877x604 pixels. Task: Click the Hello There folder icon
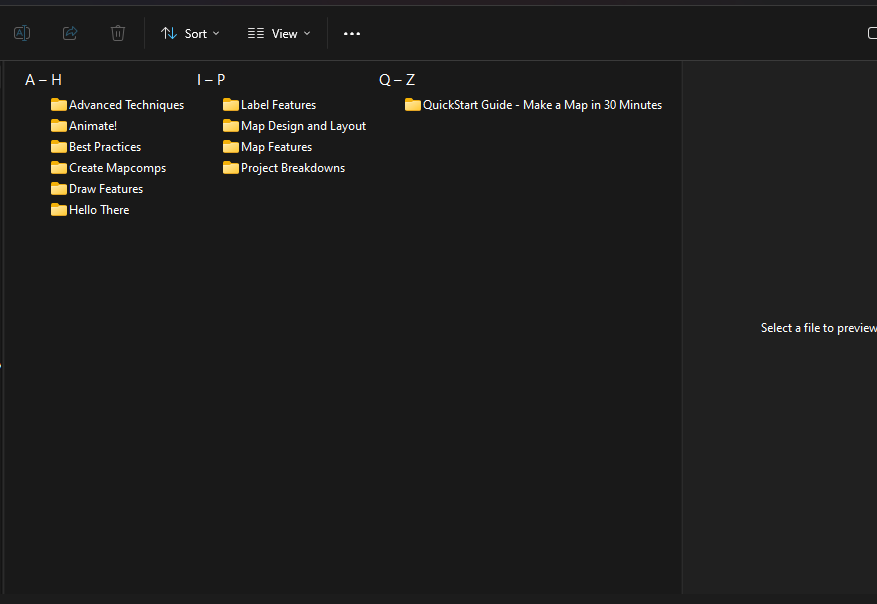(59, 210)
